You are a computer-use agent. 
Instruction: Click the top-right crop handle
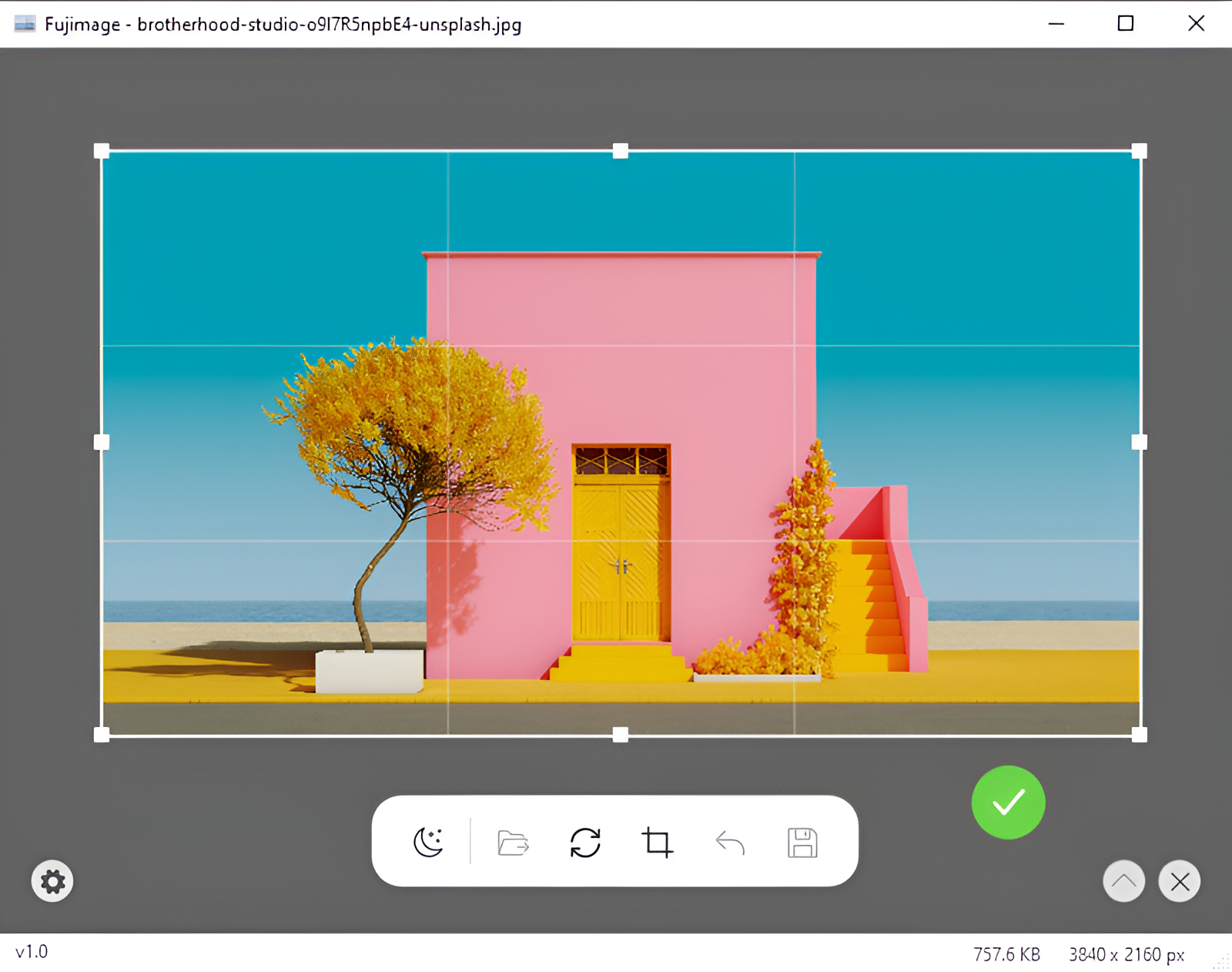pyautogui.click(x=1140, y=151)
